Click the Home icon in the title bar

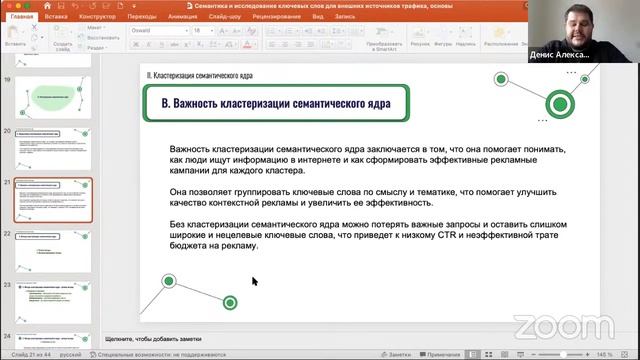47,6
